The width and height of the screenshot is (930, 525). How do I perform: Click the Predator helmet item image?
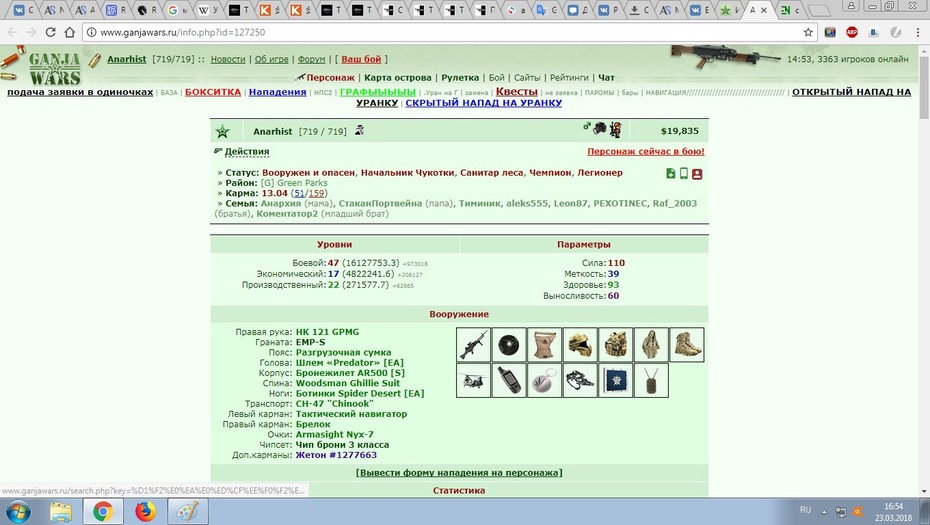(580, 344)
